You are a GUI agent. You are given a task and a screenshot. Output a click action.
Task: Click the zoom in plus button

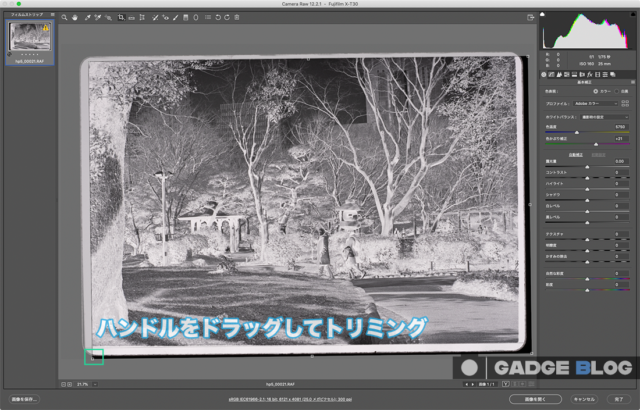pos(70,384)
